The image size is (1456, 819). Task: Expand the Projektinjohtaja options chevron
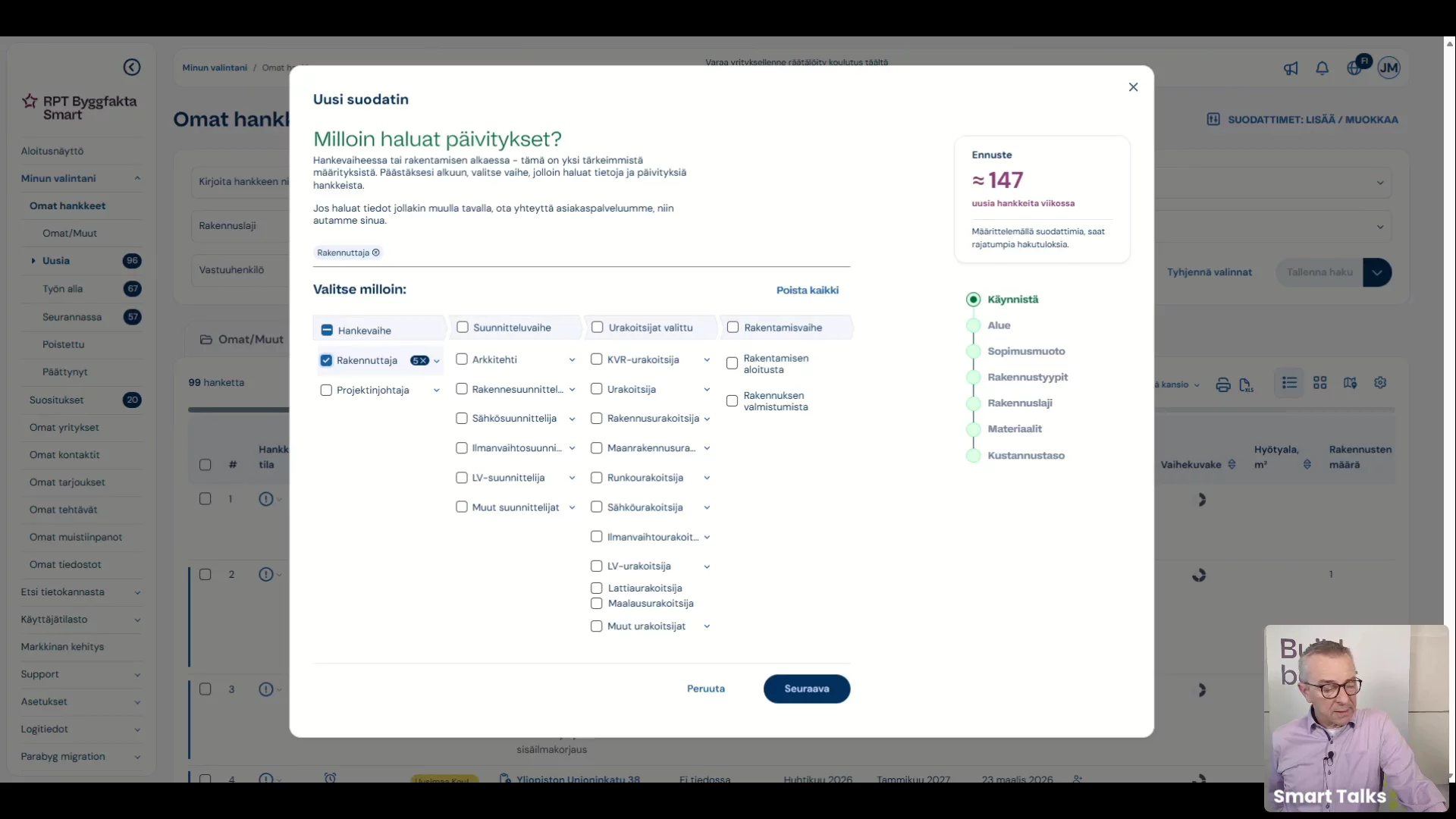437,391
